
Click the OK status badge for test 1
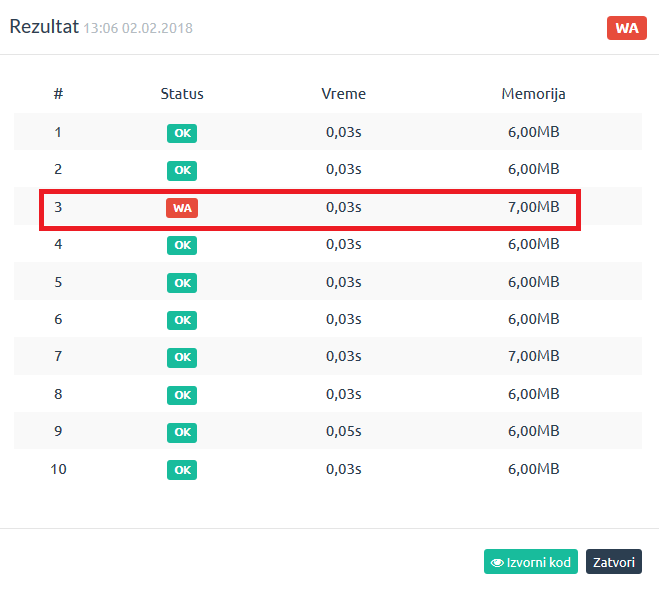[x=182, y=132]
